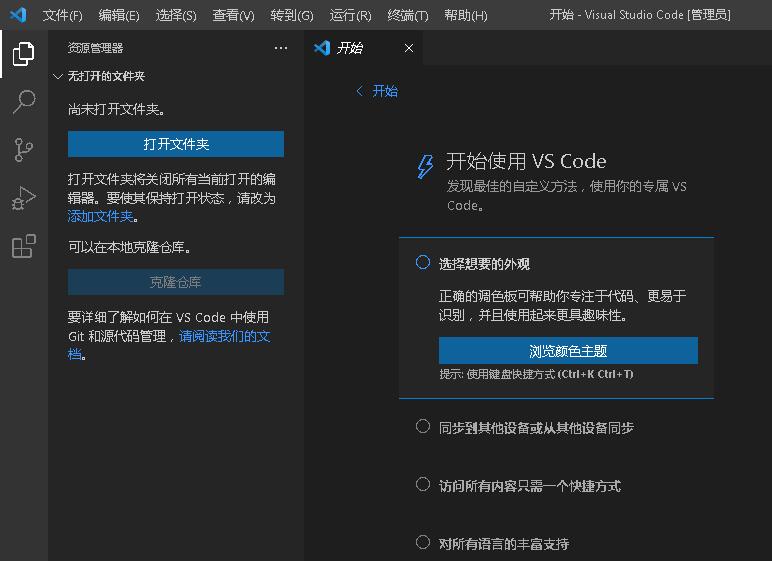Mark the 同步到其他设备或从其他设备同步 step circle
This screenshot has height=561, width=772.
pyautogui.click(x=423, y=426)
